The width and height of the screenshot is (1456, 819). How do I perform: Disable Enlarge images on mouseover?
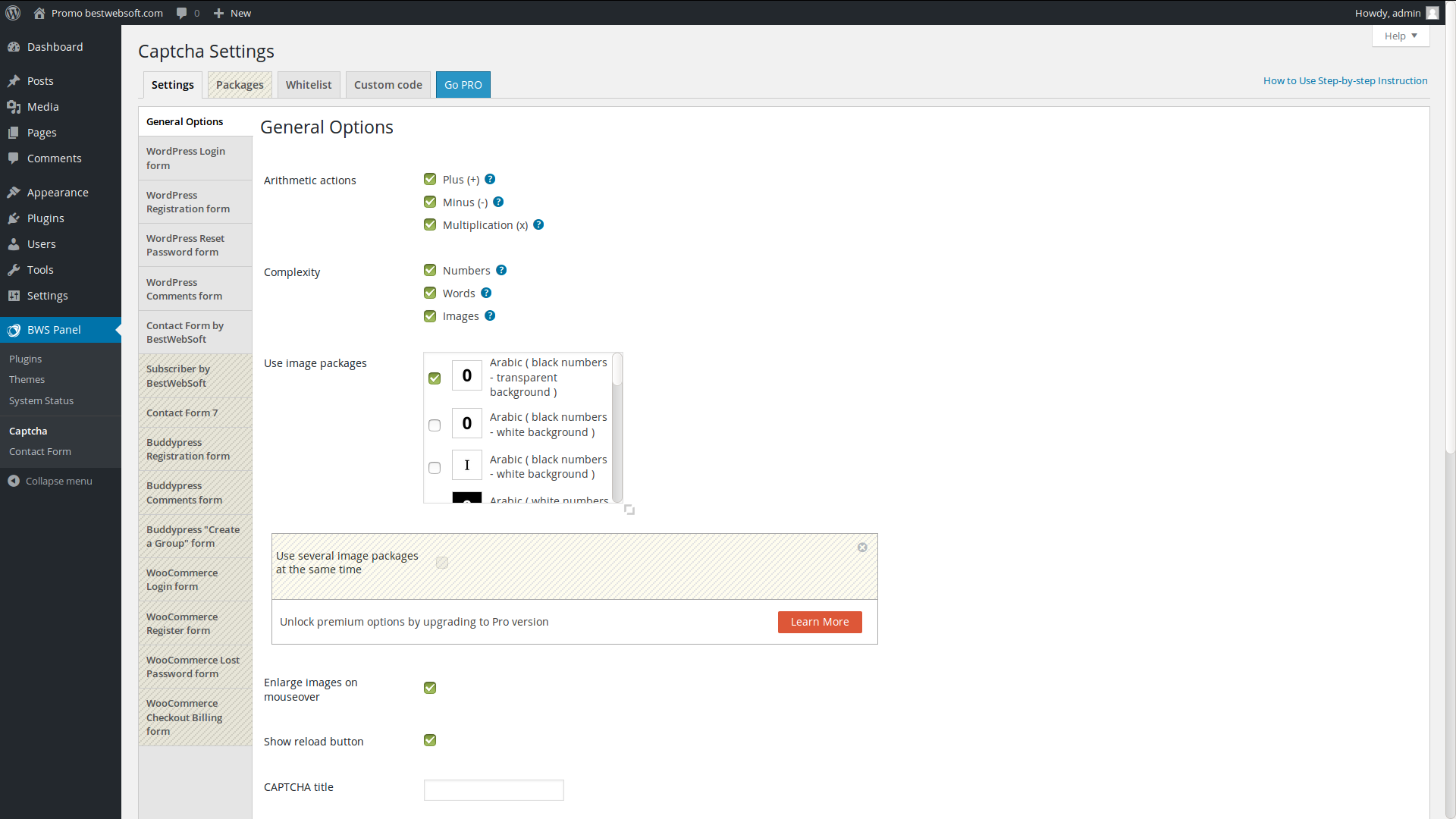[x=430, y=688]
